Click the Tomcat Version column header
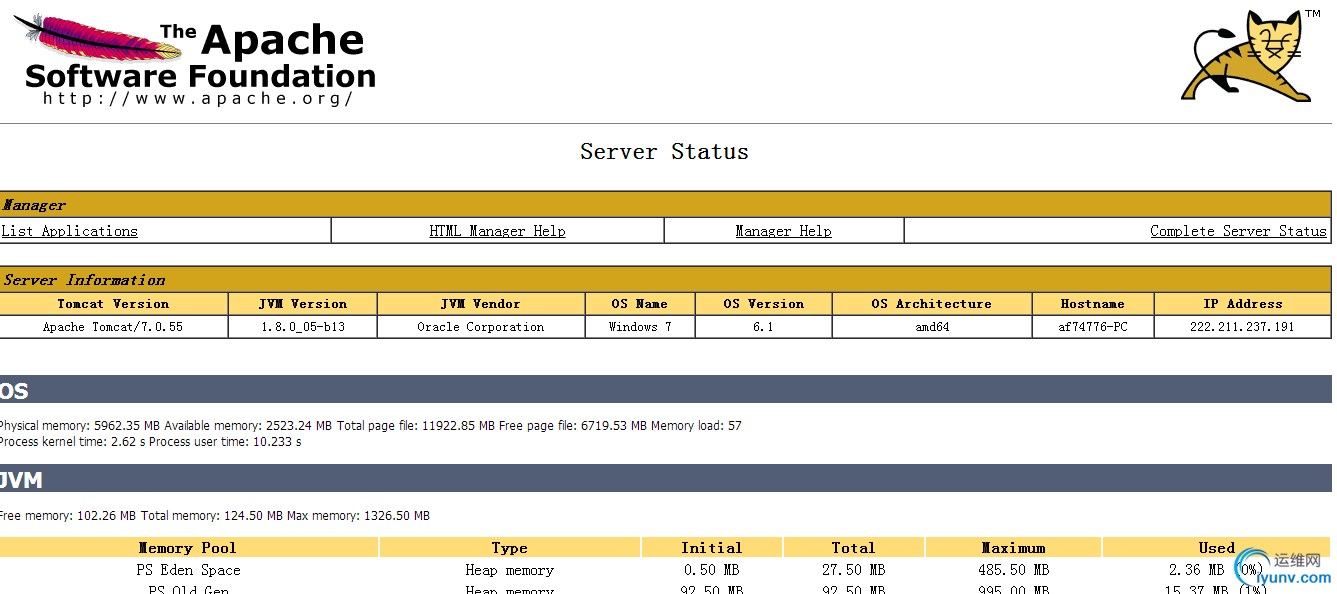The width and height of the screenshot is (1337, 594). (x=113, y=304)
